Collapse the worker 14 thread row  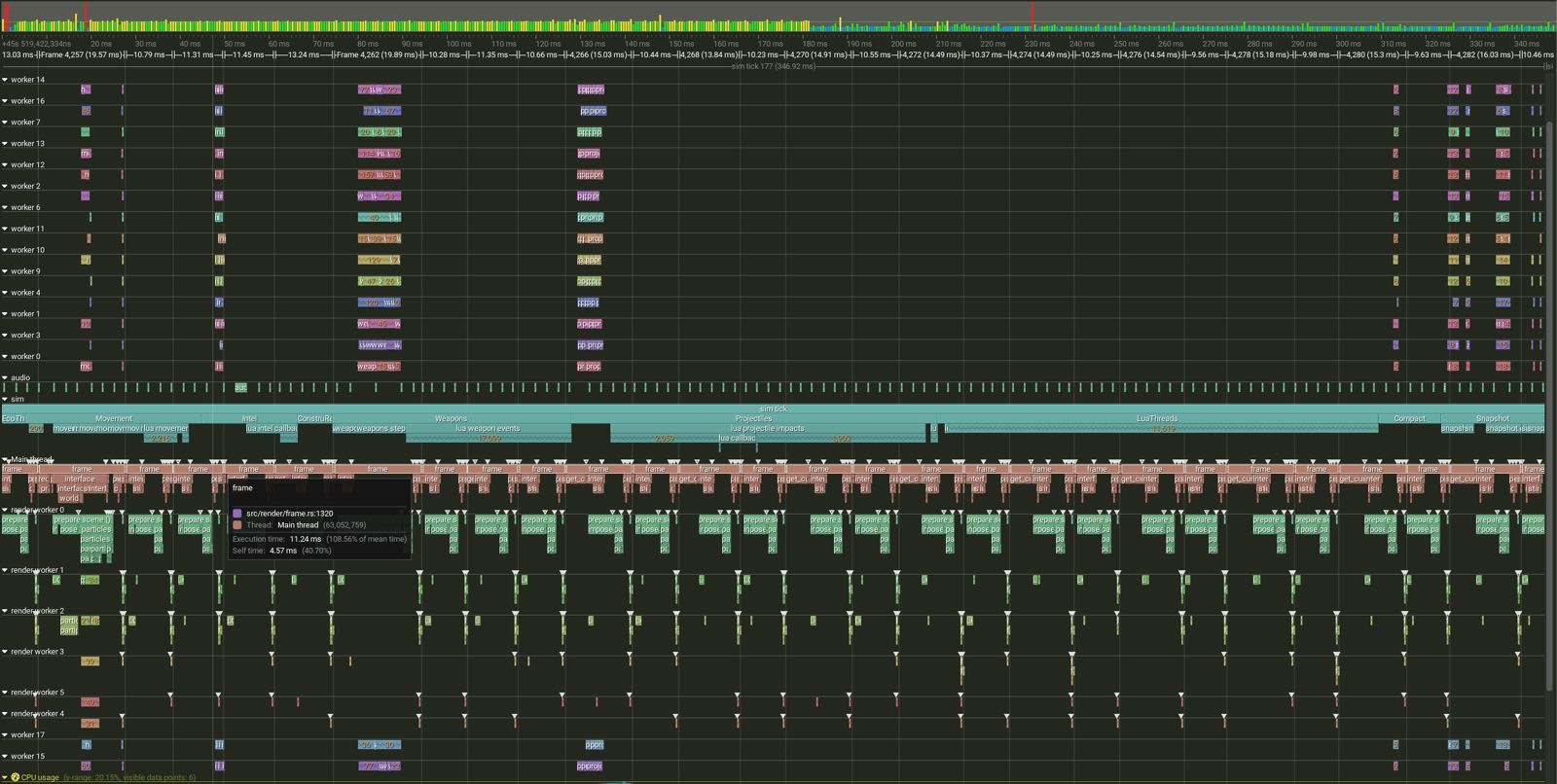coord(5,80)
